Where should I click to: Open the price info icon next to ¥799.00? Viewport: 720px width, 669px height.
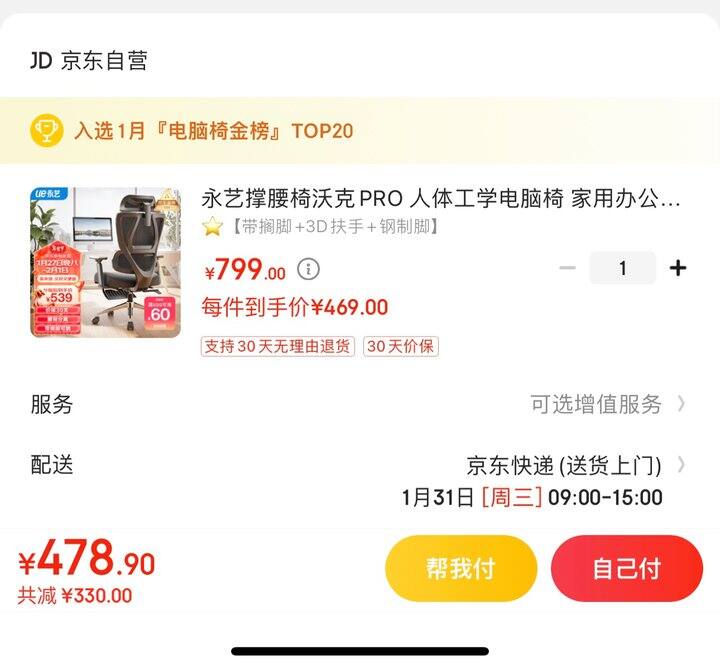(308, 270)
